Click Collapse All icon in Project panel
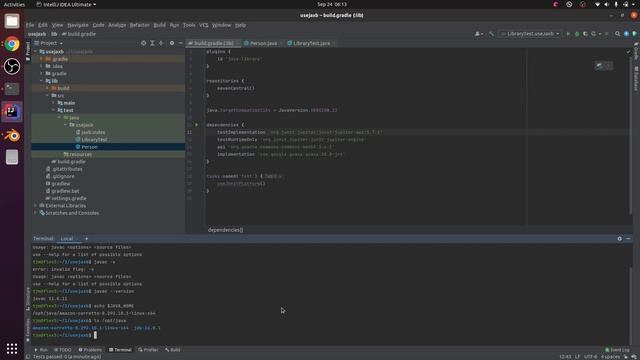Screen dimensions: 640x360 [x=161, y=43]
